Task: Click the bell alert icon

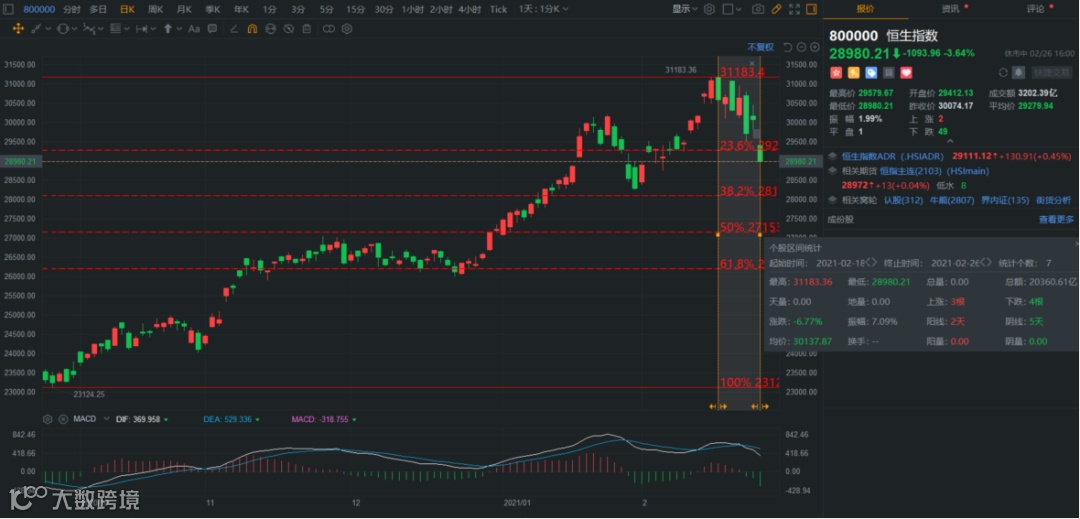Action: point(1018,72)
